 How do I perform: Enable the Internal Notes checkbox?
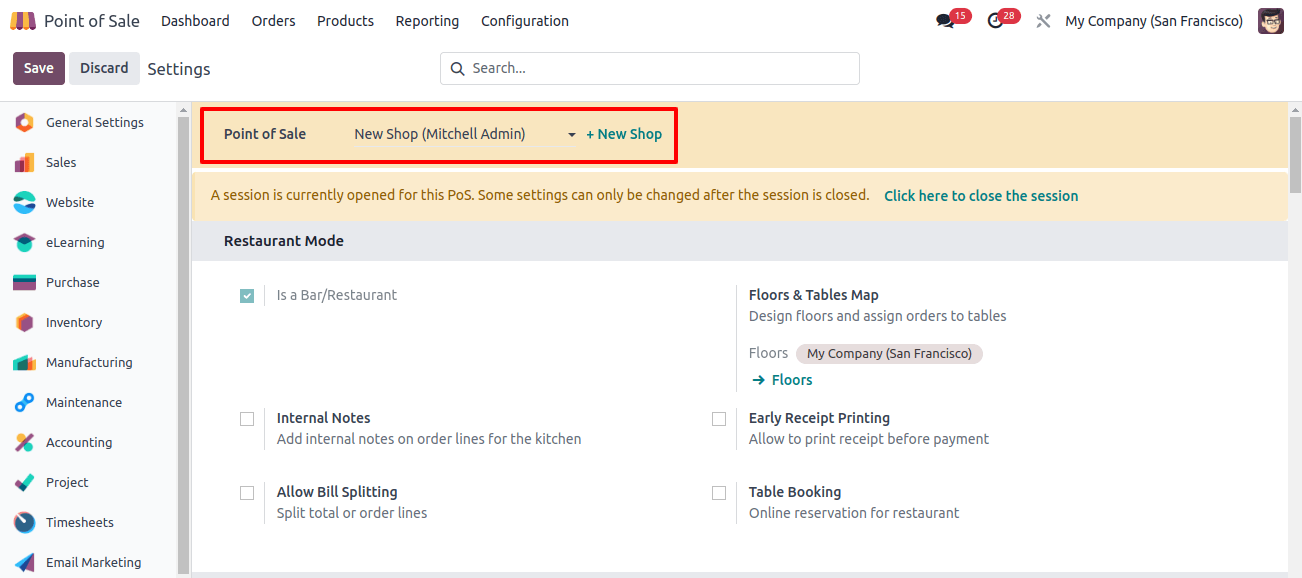tap(247, 419)
